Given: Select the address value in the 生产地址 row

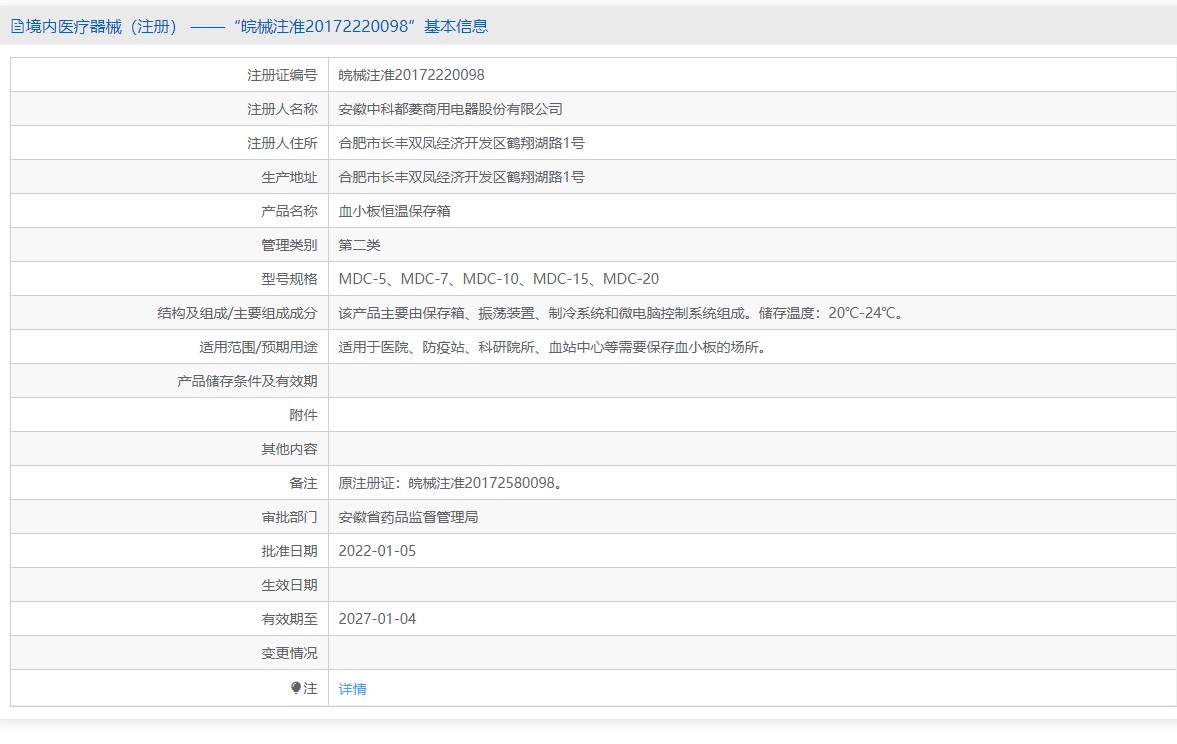Looking at the screenshot, I should click(462, 177).
